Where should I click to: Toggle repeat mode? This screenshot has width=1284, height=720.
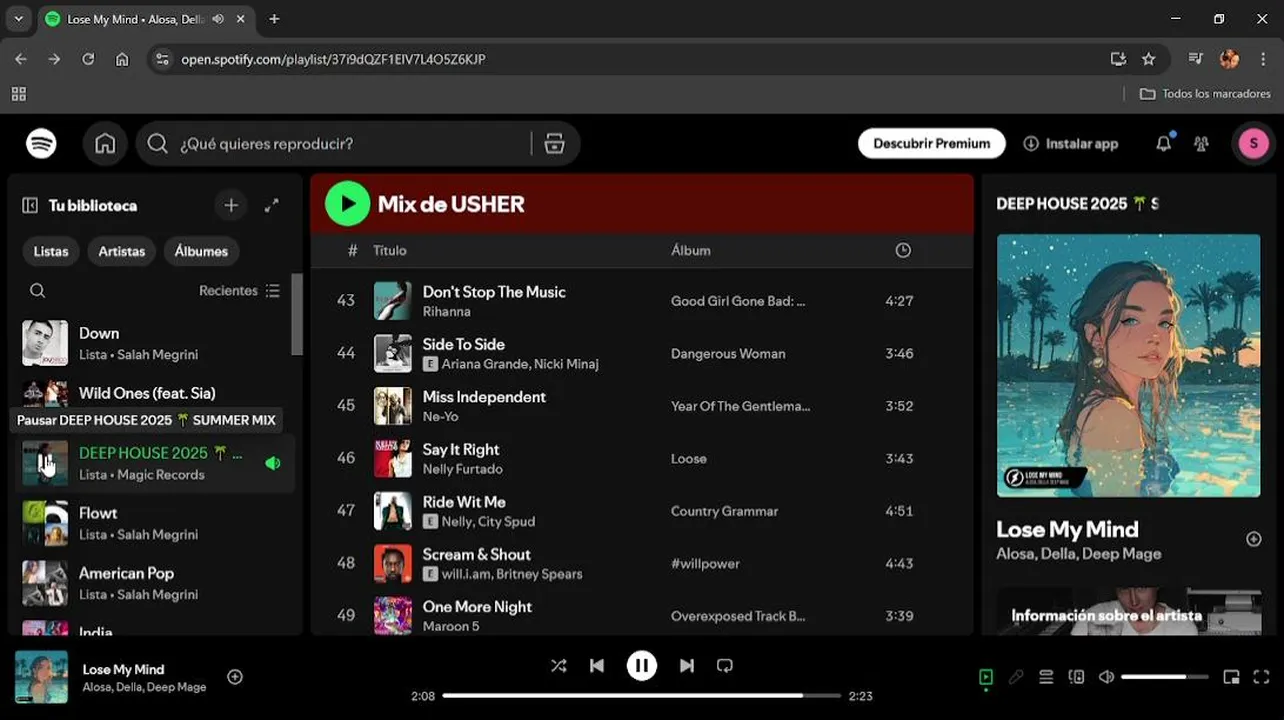725,666
